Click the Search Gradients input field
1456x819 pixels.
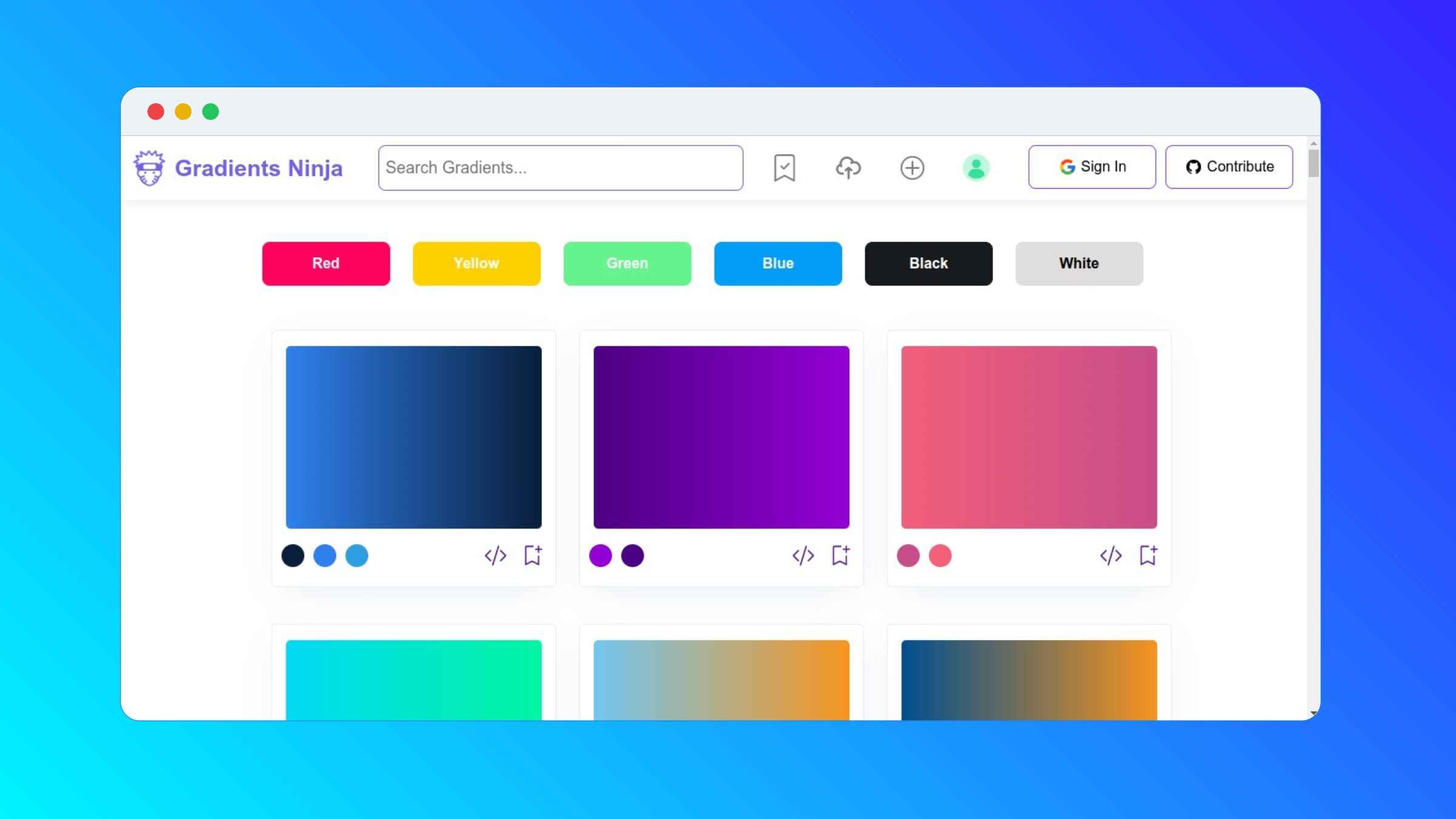561,167
